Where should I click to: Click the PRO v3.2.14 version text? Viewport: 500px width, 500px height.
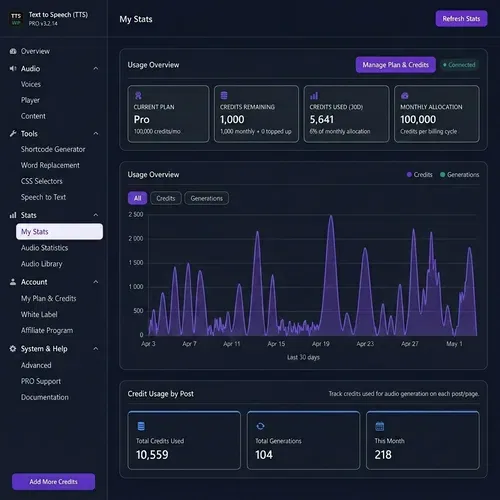point(43,24)
